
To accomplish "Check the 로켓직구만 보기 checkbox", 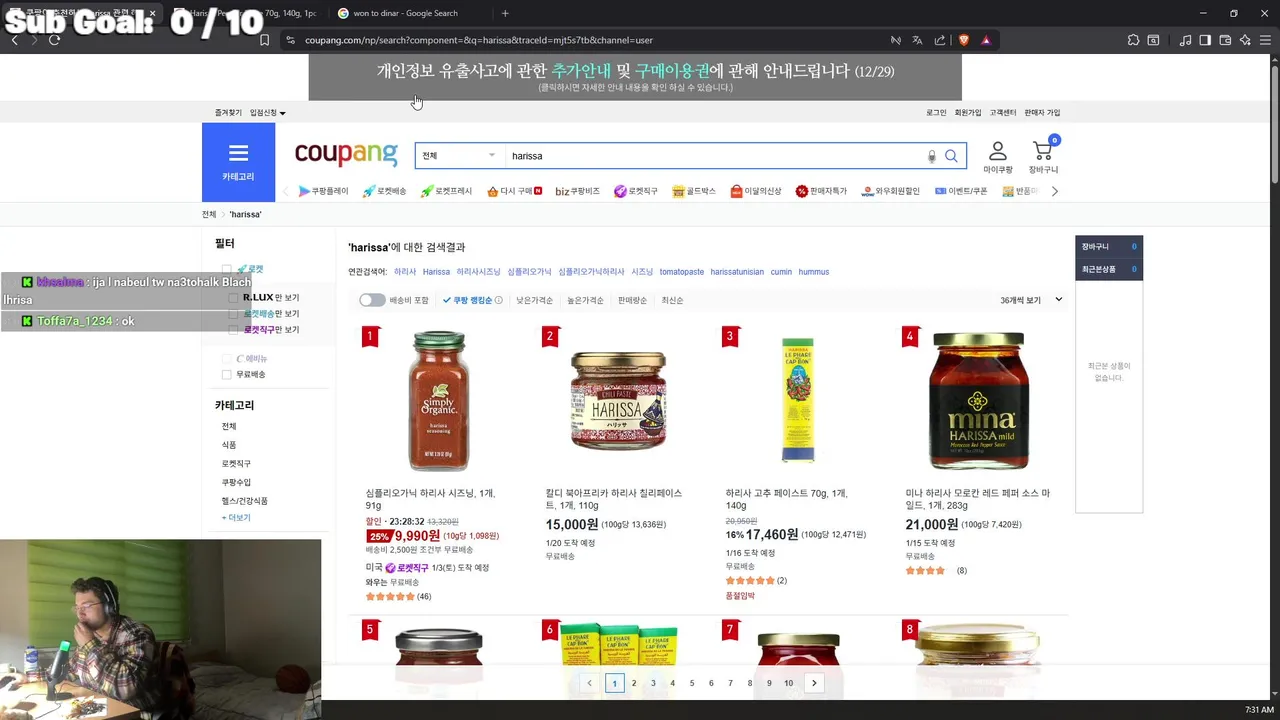I will point(235,330).
